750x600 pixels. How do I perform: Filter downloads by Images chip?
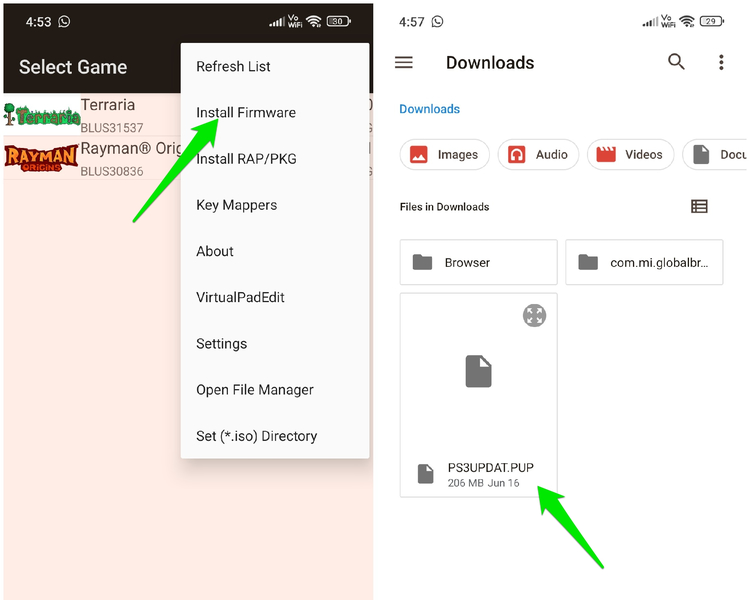pyautogui.click(x=444, y=155)
